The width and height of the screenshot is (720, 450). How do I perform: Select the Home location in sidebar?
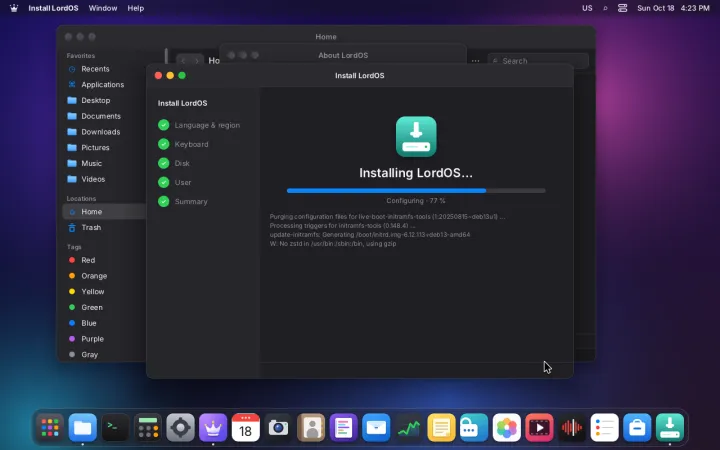coord(104,212)
